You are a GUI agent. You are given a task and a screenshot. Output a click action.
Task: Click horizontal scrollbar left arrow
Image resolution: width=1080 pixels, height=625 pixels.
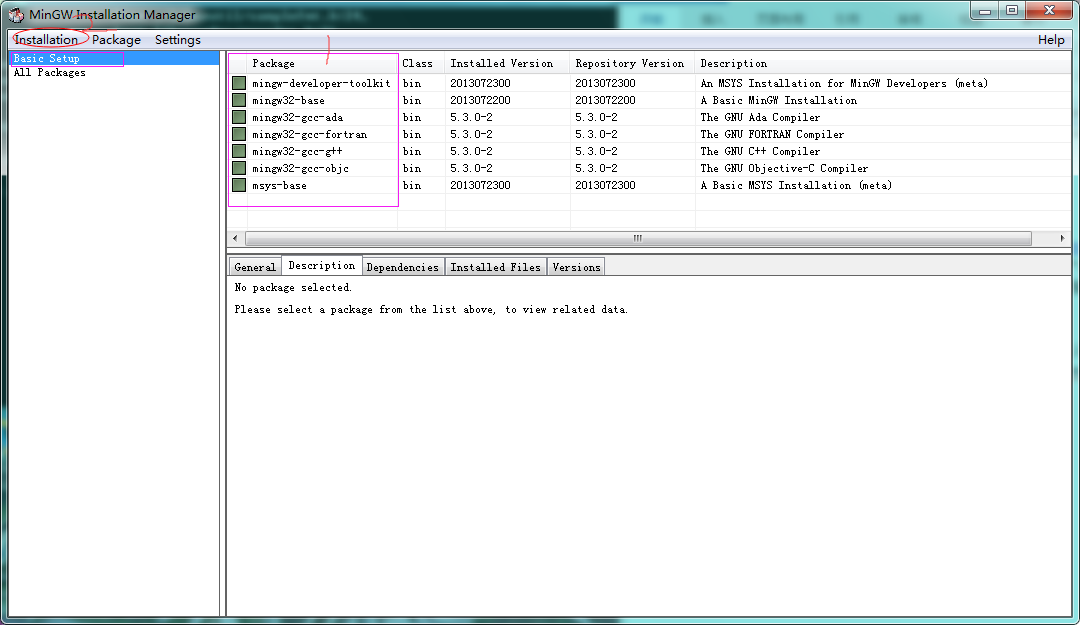click(x=236, y=238)
